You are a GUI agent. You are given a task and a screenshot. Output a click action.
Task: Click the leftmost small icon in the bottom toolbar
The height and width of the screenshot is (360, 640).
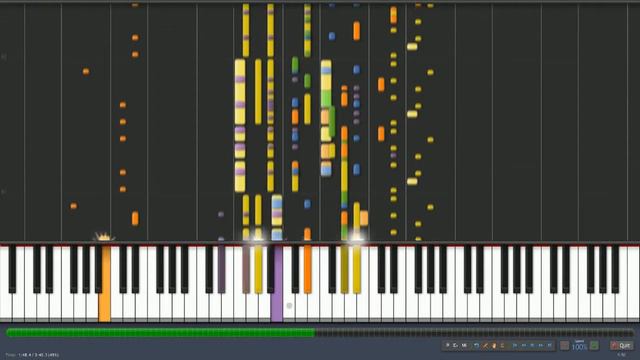[x=448, y=346]
